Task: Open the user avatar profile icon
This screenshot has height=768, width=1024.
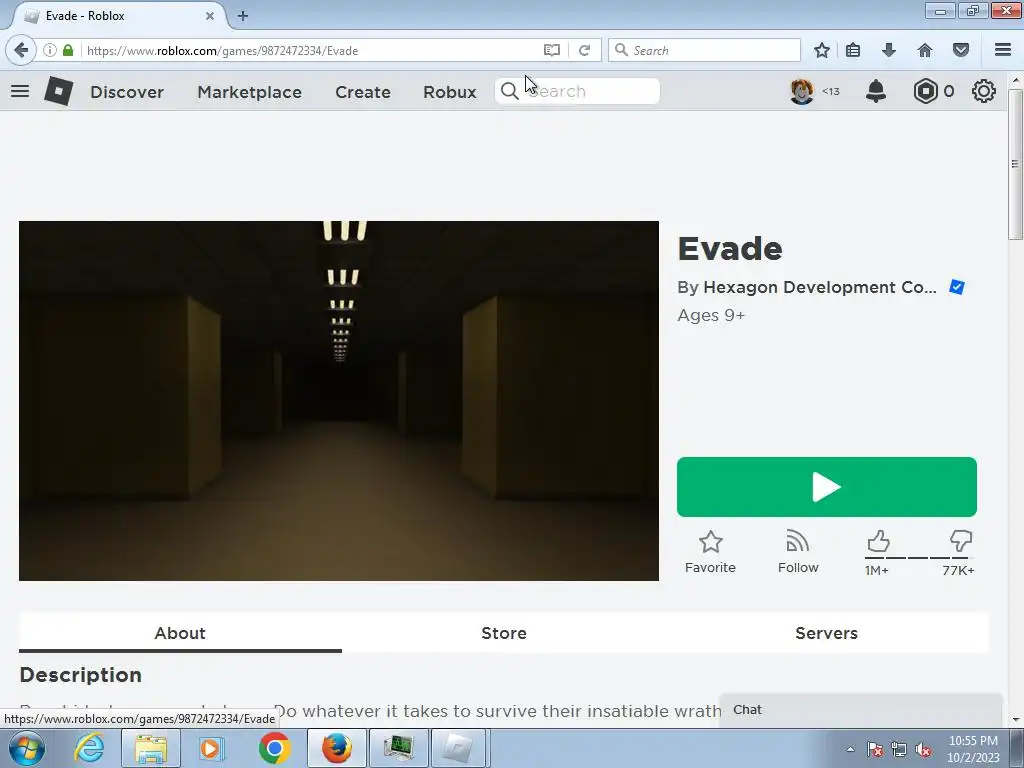Action: [x=801, y=91]
